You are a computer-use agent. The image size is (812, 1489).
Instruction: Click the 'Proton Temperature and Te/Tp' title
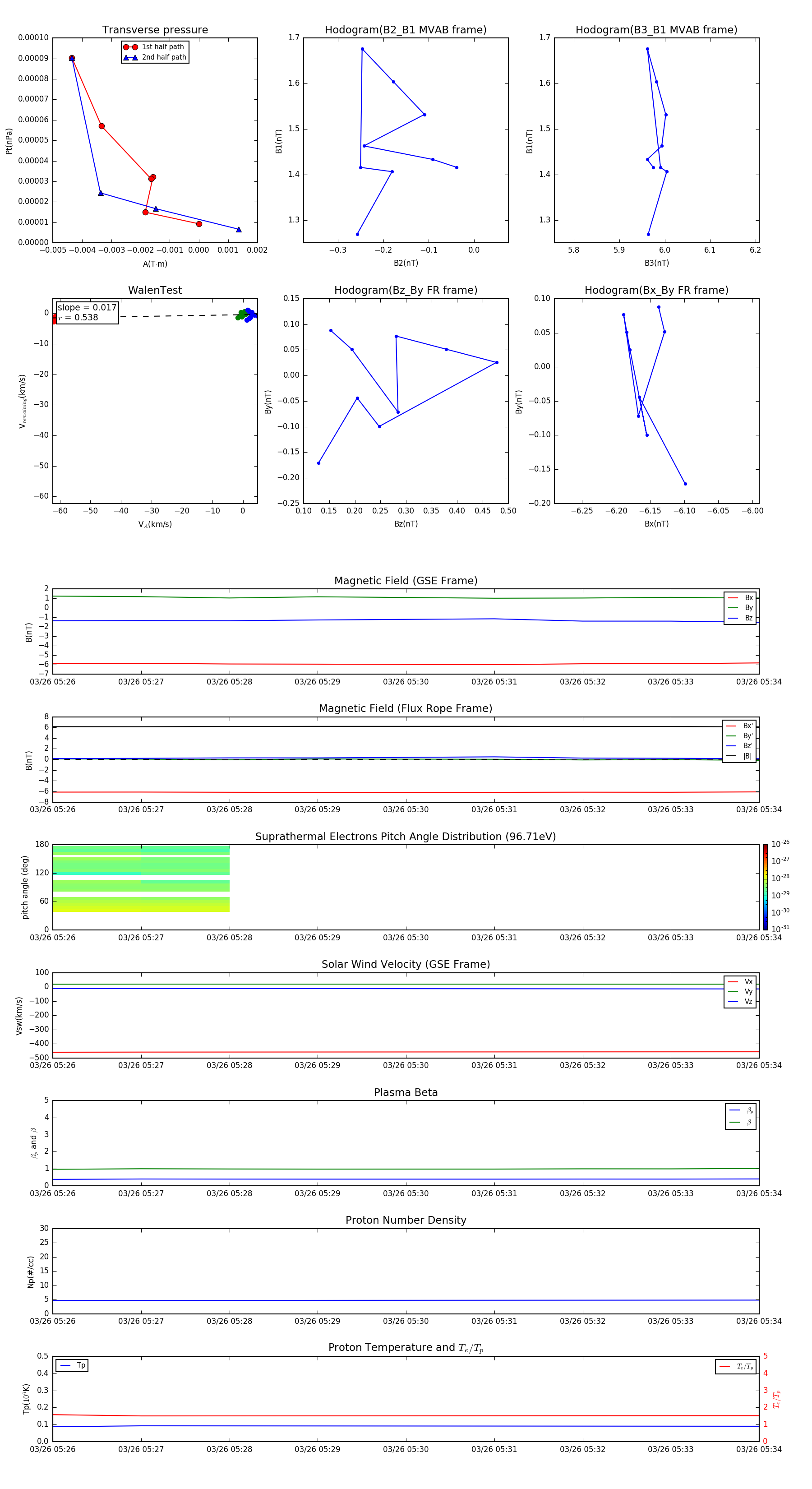[x=406, y=1348]
